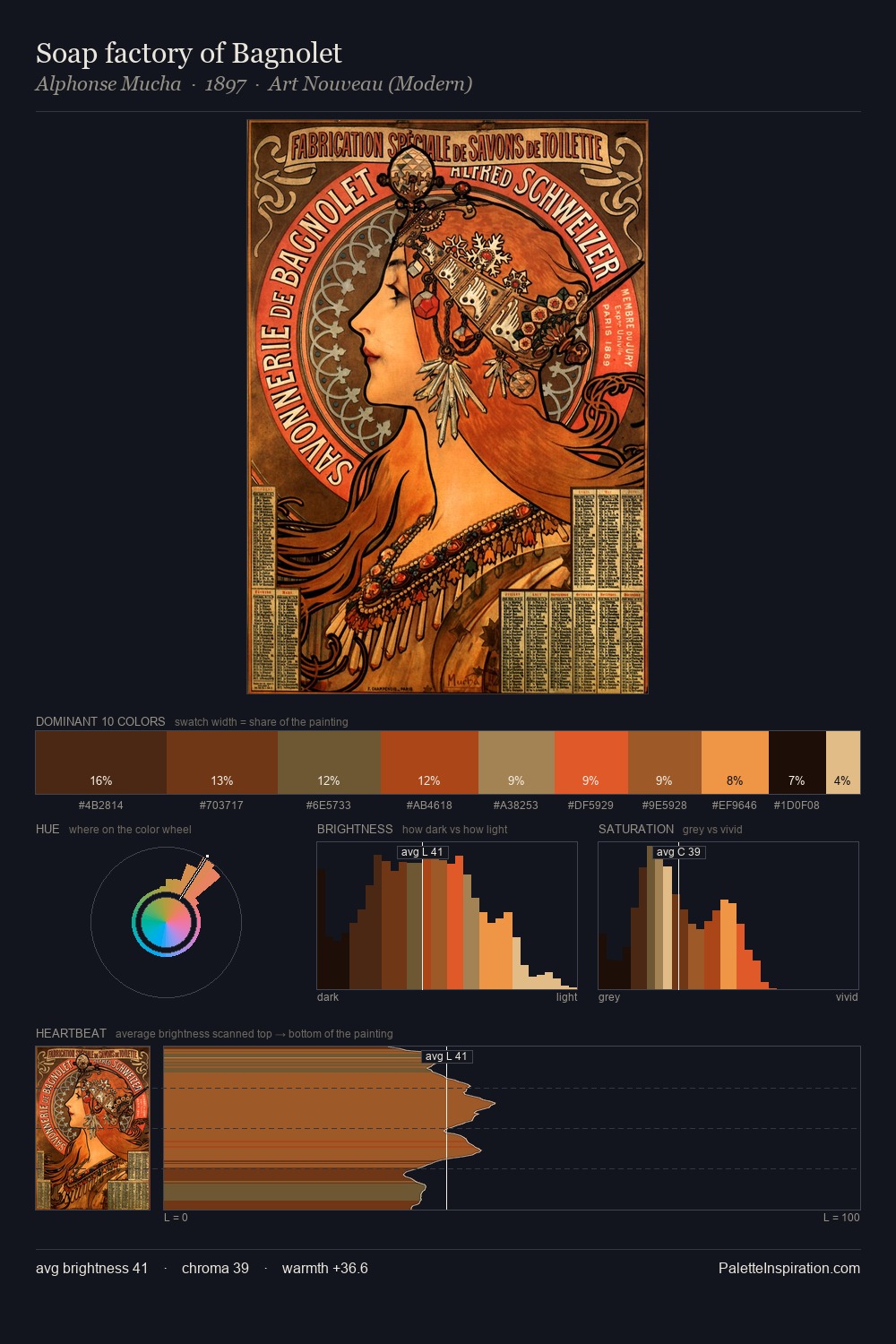Click the 'L = 0' axis label
896x1344 pixels.
[176, 1218]
